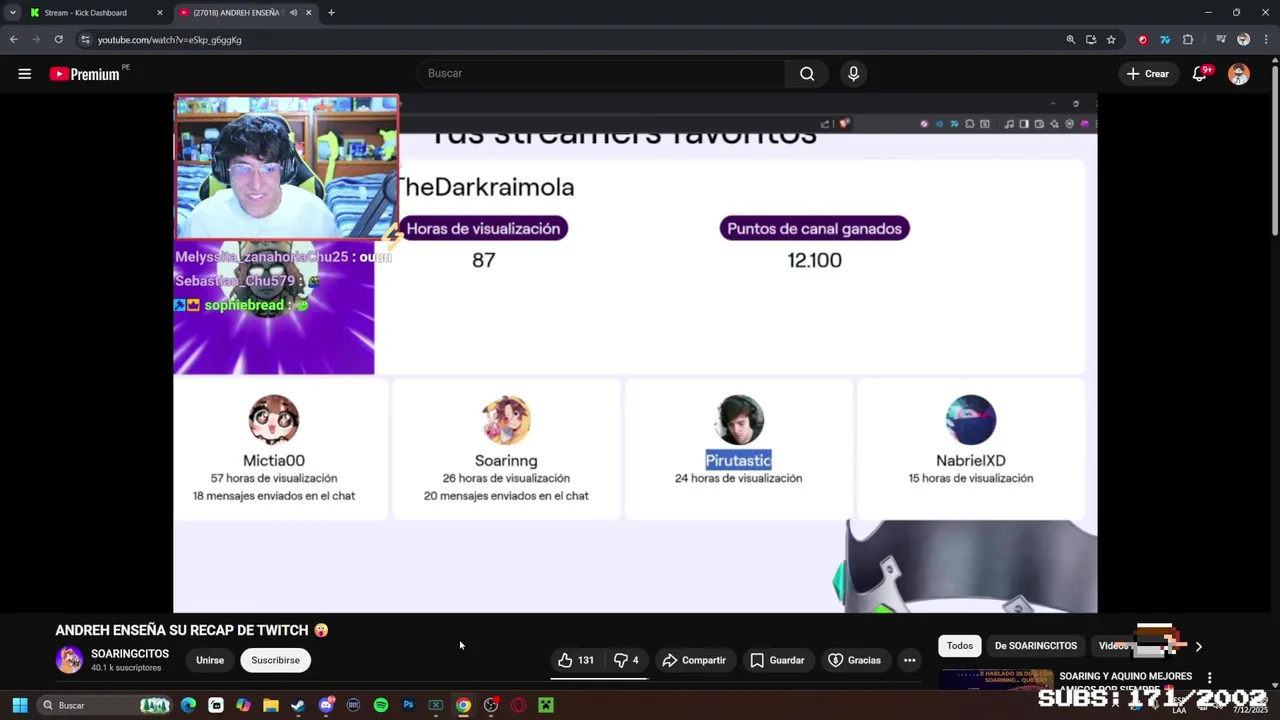Click the Gracias button
1280x720 pixels.
(855, 660)
